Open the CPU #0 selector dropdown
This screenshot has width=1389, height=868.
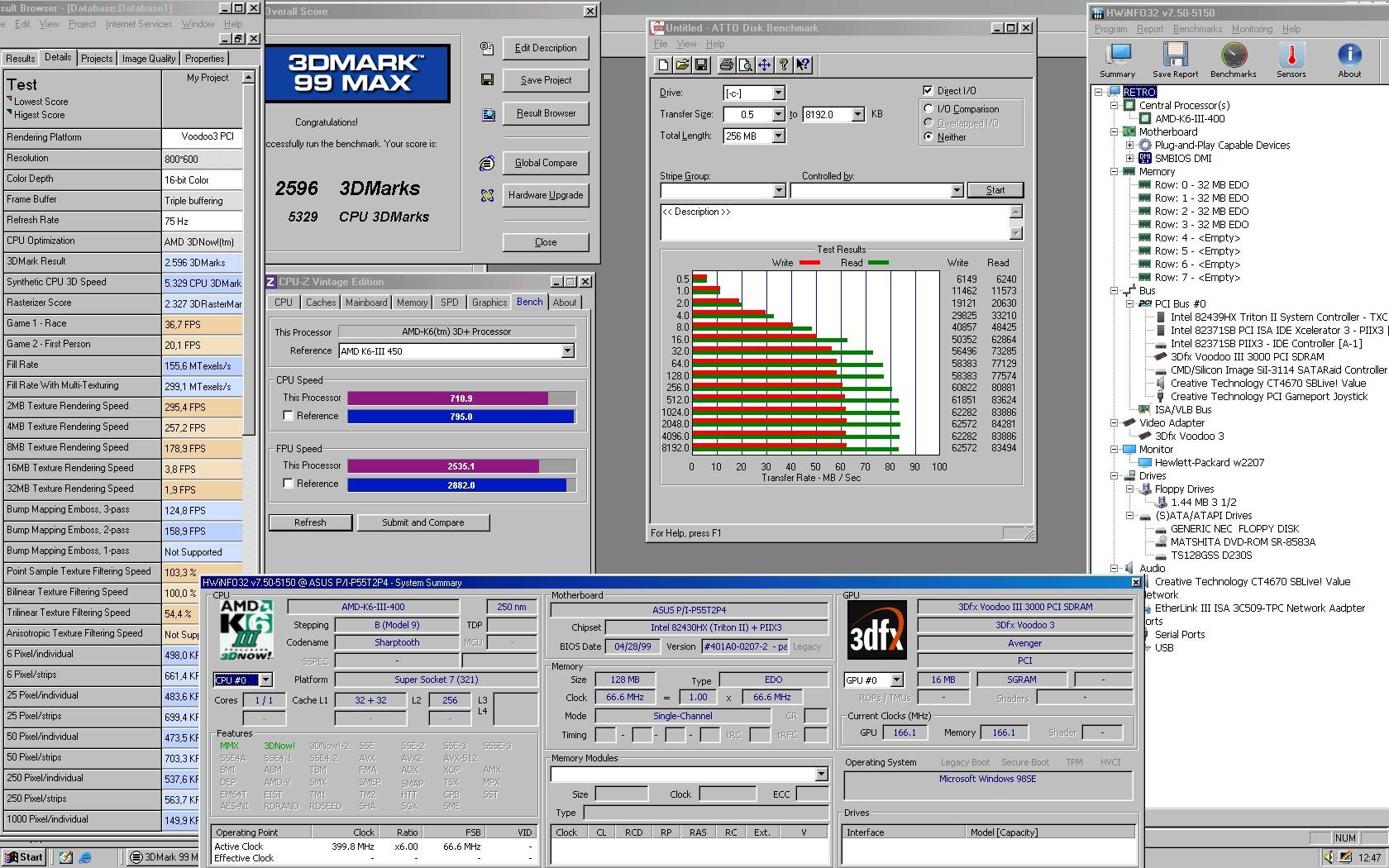pos(265,680)
